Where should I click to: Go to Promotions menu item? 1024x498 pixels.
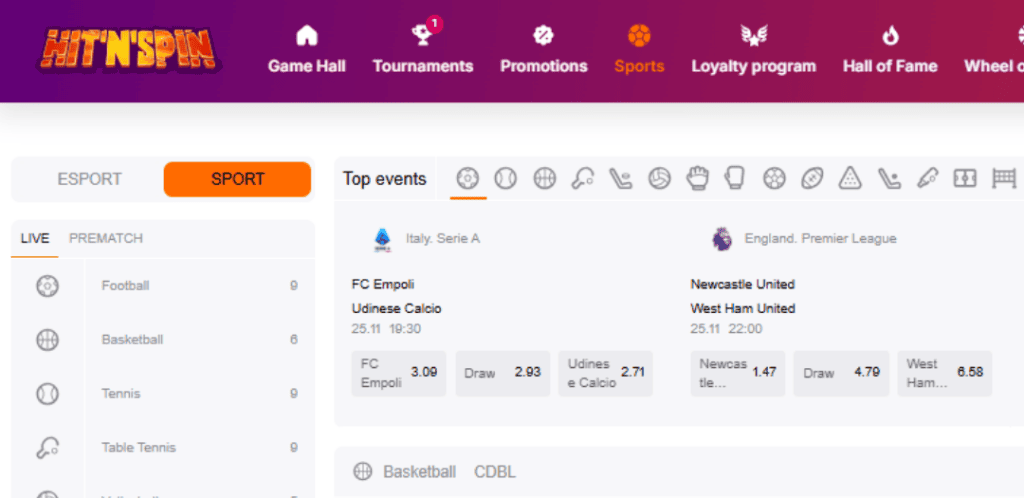[544, 67]
